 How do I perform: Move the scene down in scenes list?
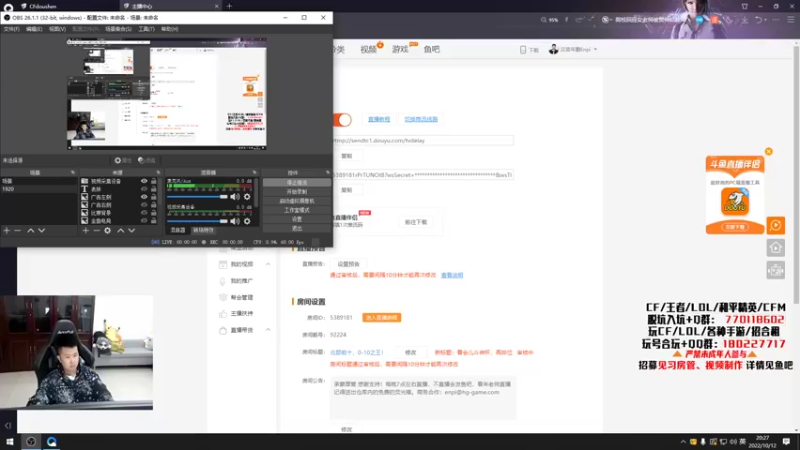41,231
